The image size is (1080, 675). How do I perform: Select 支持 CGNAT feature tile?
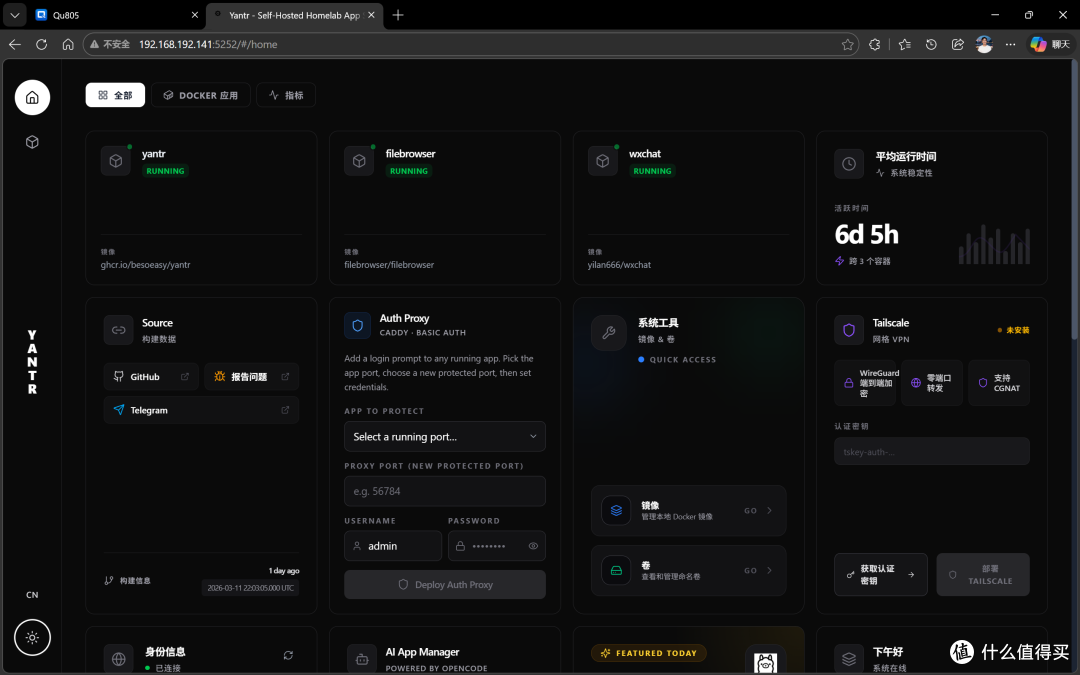point(999,383)
